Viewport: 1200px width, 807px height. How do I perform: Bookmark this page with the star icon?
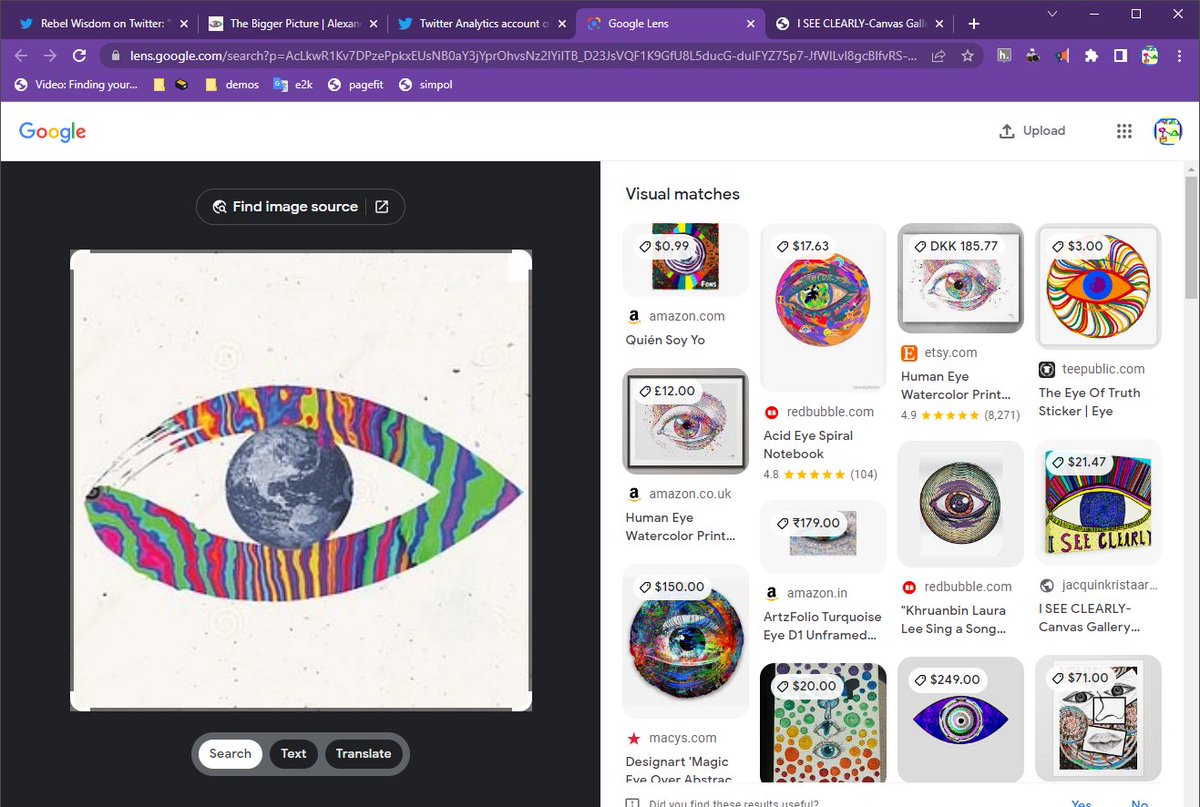pos(967,56)
